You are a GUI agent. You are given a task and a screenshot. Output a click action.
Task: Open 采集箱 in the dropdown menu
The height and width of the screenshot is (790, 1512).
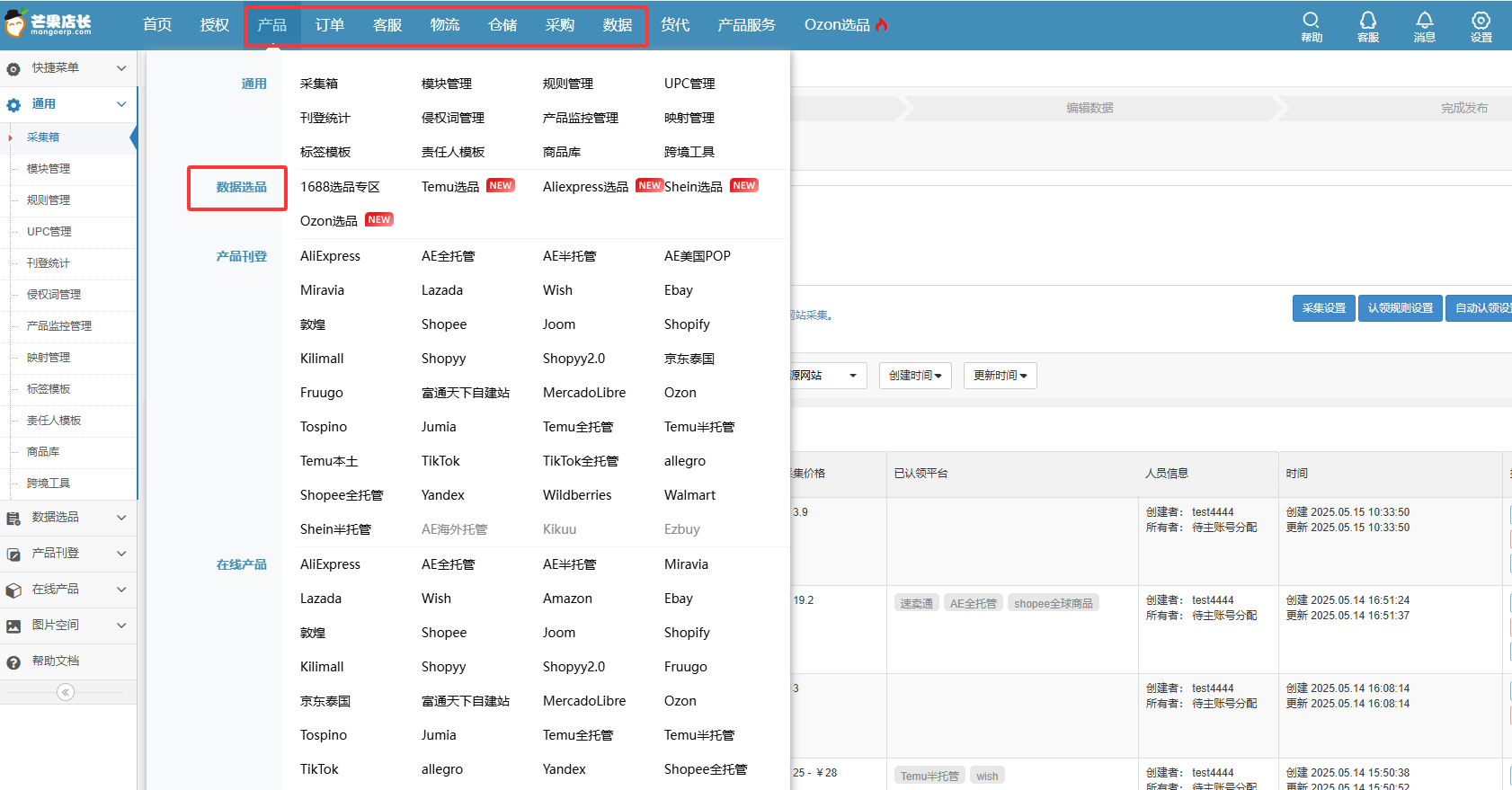click(319, 84)
